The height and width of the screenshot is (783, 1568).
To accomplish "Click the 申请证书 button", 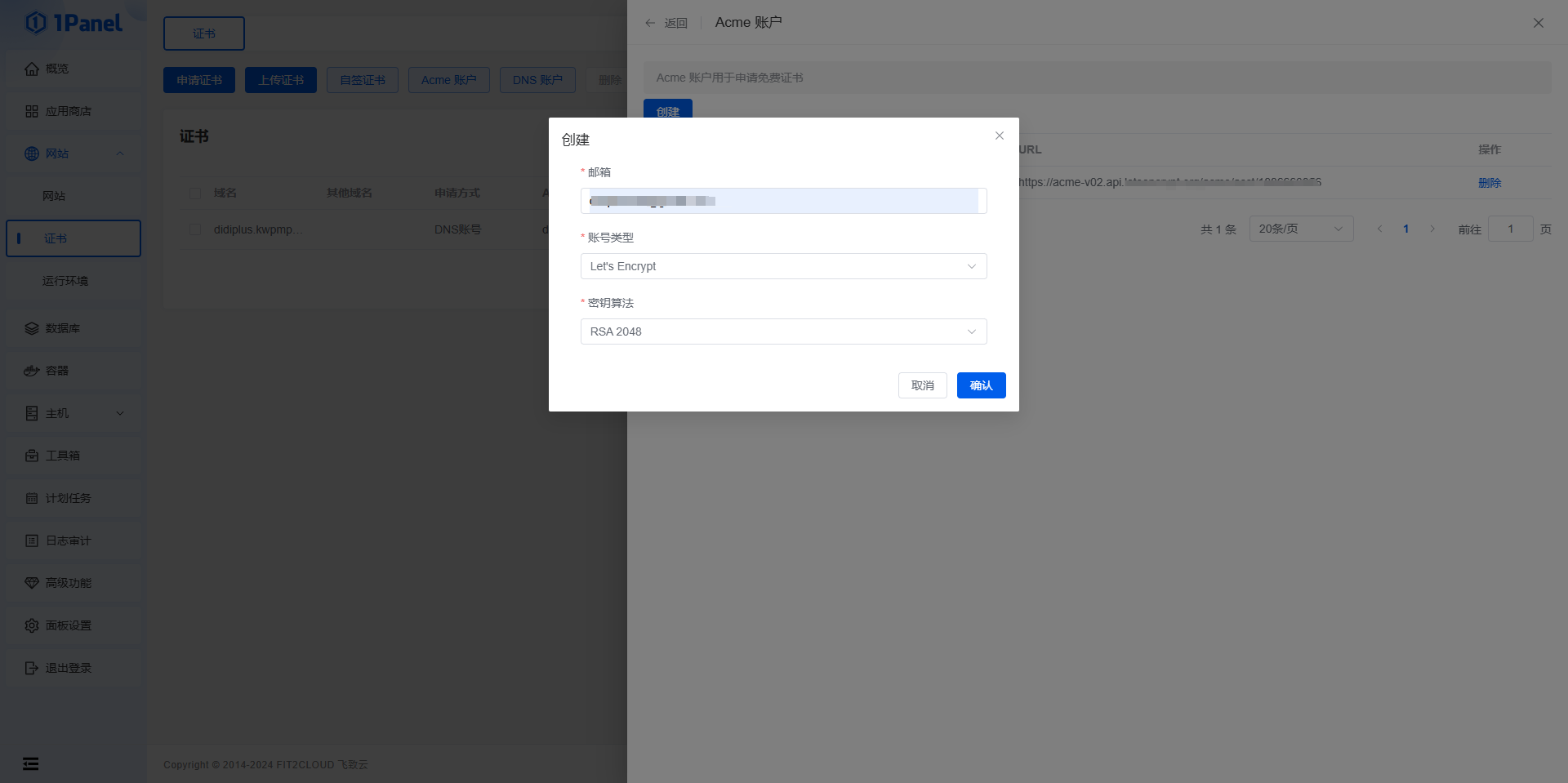I will click(199, 80).
